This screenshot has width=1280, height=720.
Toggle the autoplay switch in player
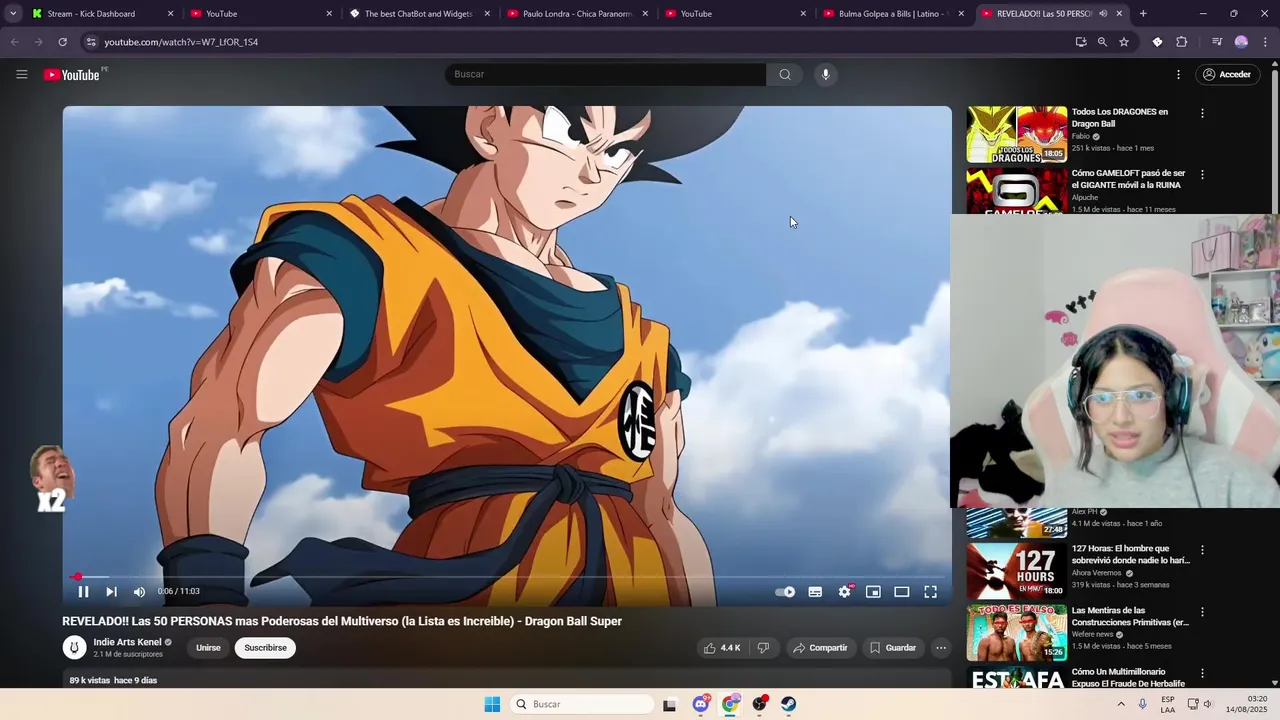tap(785, 592)
